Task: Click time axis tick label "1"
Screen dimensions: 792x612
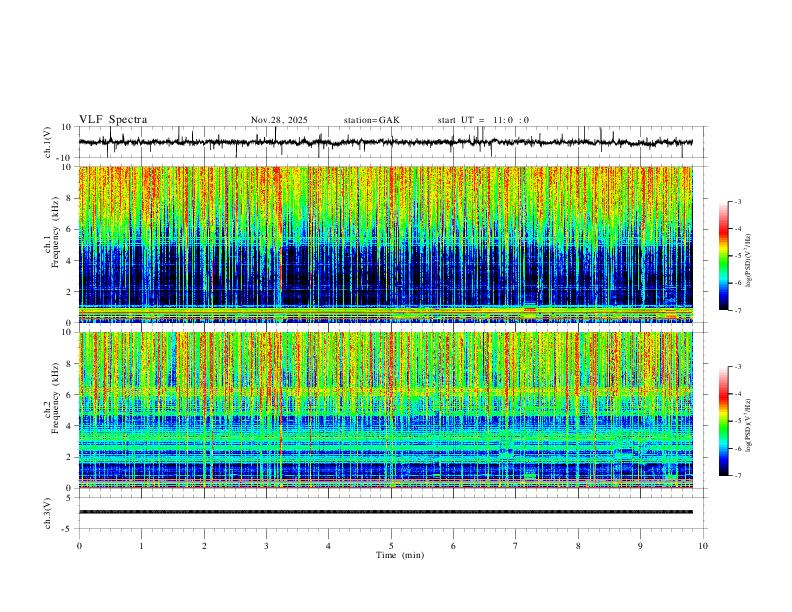Action: 141,546
